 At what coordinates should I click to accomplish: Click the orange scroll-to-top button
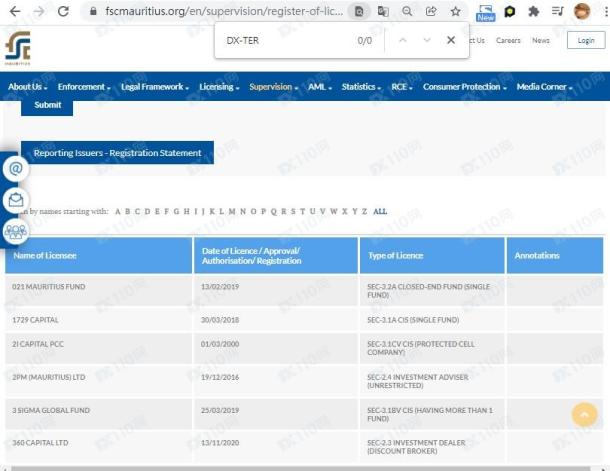pos(584,415)
